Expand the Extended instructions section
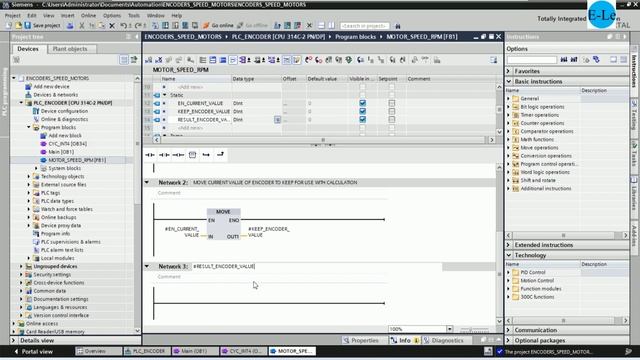 pyautogui.click(x=509, y=245)
